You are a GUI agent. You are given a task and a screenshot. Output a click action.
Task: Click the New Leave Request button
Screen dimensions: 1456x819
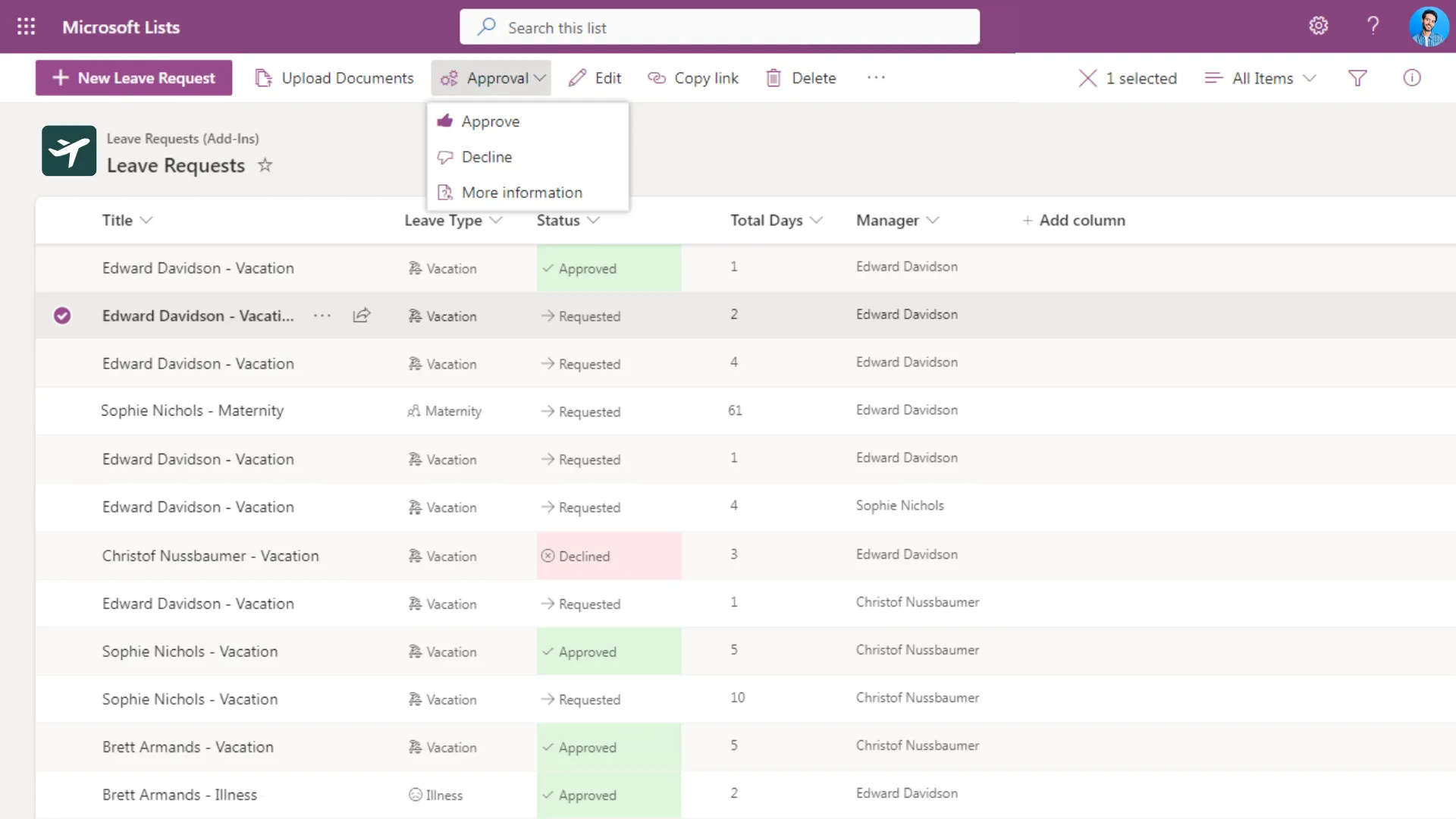pos(133,77)
